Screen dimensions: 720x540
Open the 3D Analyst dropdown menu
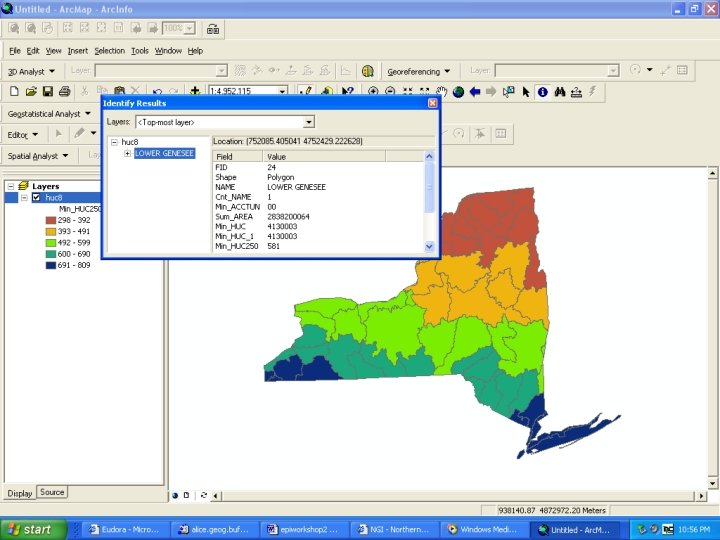[x=31, y=72]
